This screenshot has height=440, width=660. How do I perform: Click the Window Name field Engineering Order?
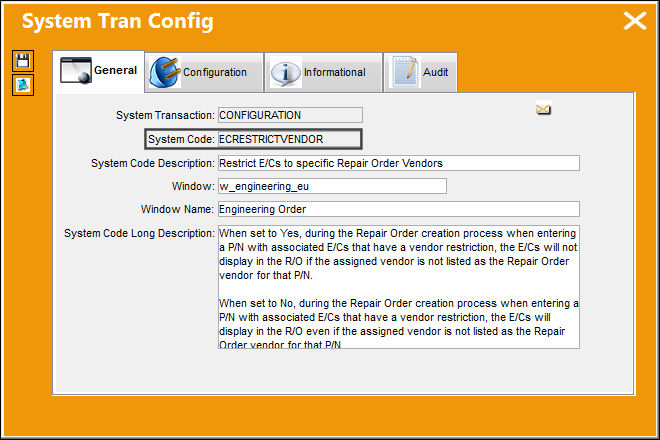coord(399,209)
